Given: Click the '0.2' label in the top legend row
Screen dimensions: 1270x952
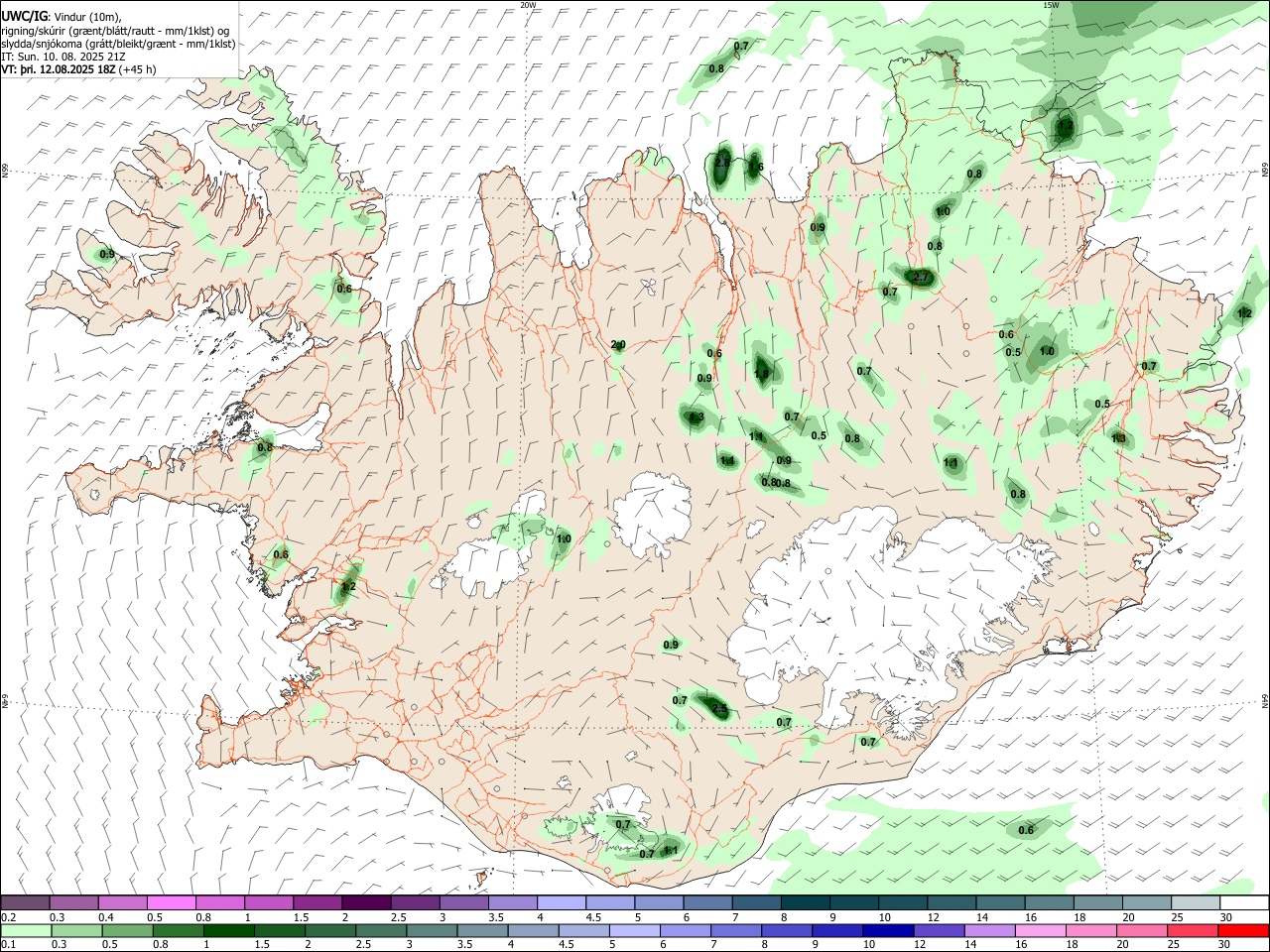Looking at the screenshot, I should (x=8, y=917).
